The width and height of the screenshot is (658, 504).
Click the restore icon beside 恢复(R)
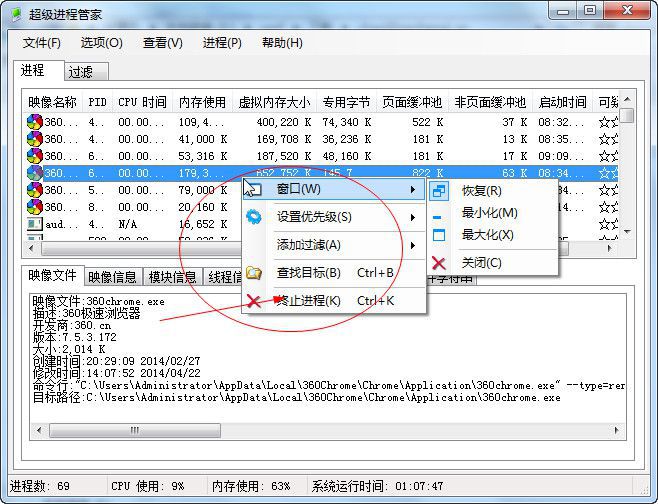pyautogui.click(x=439, y=191)
